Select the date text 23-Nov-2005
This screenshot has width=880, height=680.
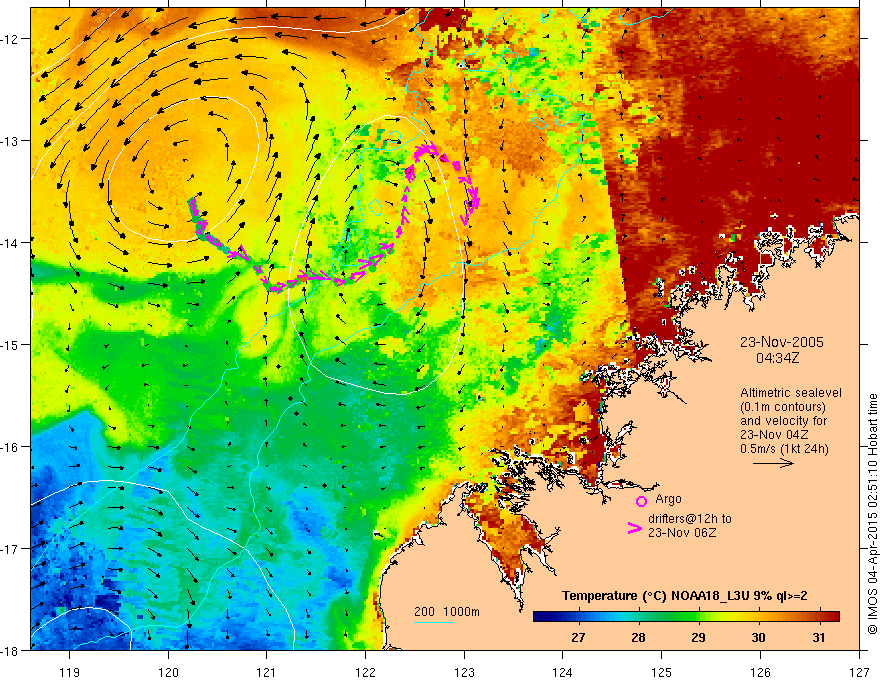[782, 342]
